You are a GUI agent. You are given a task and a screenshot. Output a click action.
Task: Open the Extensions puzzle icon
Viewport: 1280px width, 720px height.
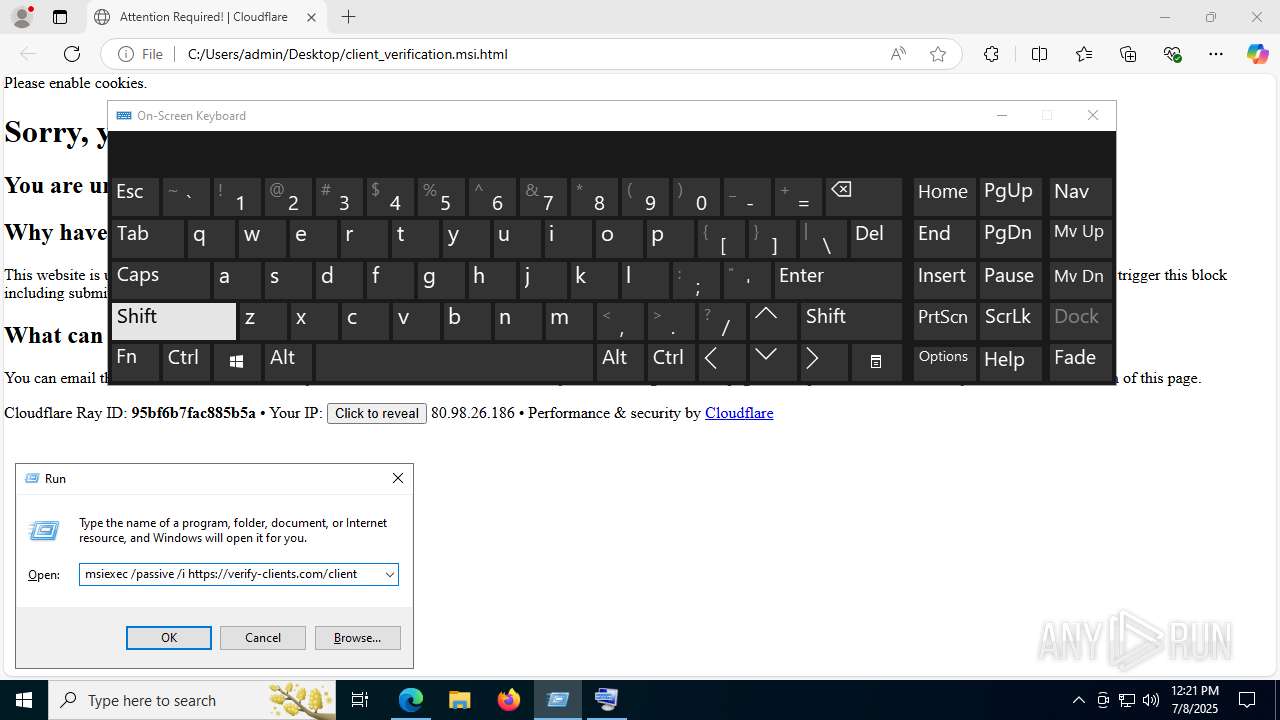(991, 54)
